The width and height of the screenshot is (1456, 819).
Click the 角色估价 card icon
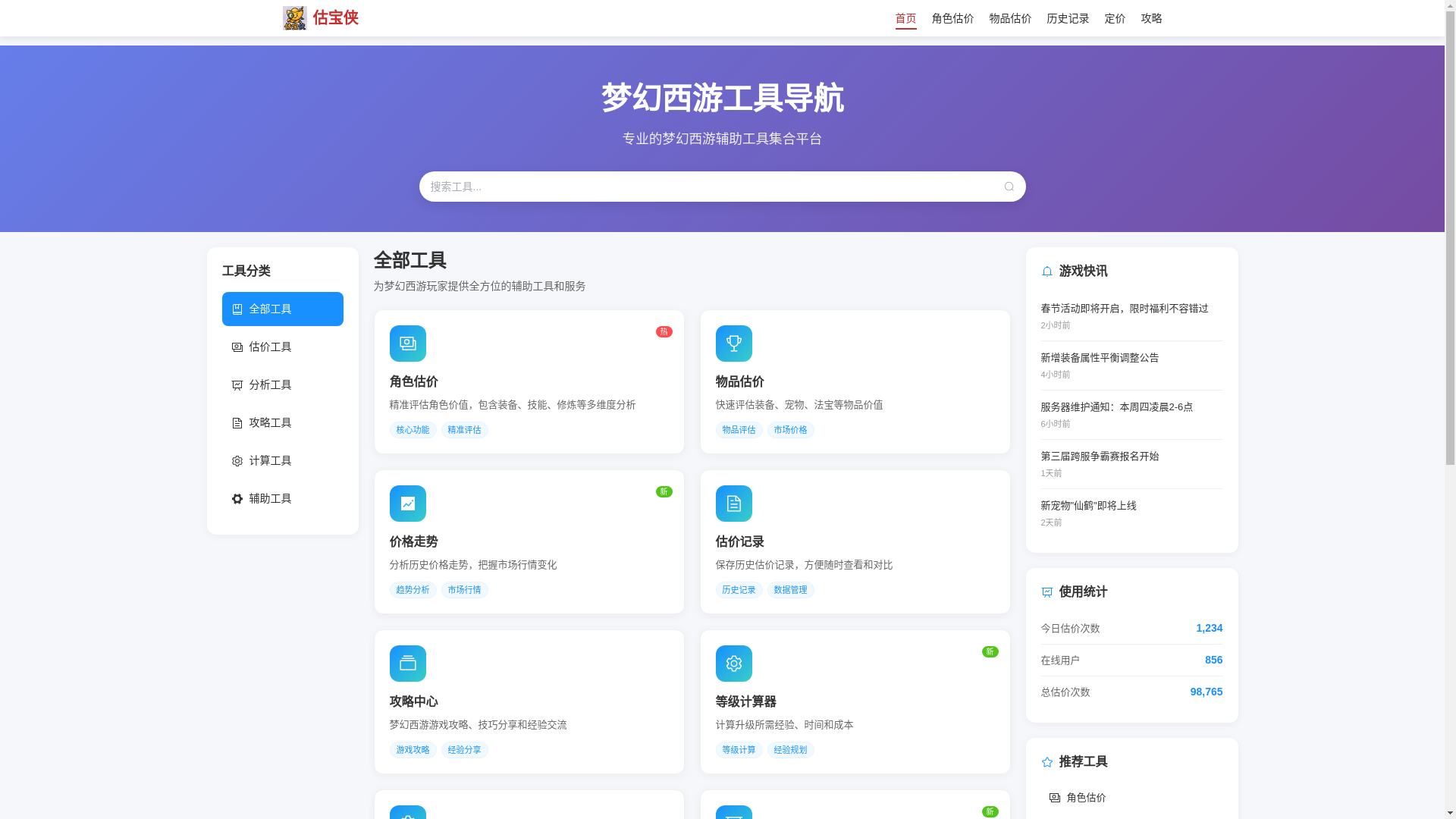[x=408, y=344]
